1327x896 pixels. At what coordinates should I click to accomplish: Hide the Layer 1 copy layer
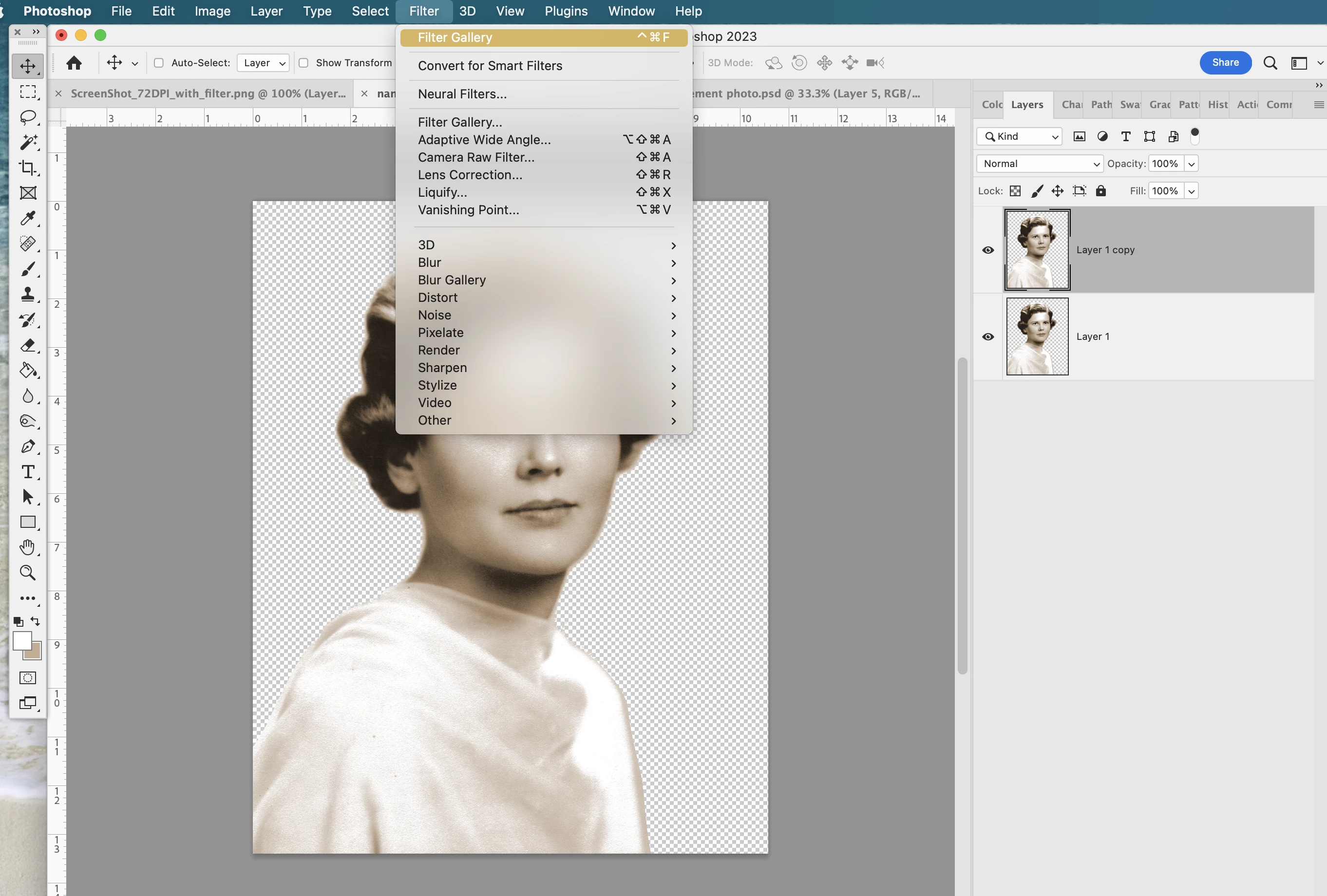tap(988, 250)
